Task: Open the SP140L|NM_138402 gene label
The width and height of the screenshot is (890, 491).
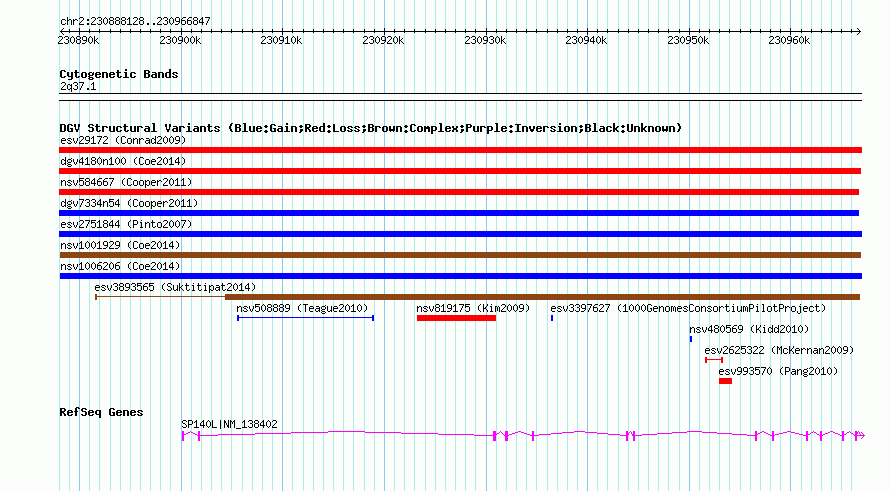Action: (229, 424)
